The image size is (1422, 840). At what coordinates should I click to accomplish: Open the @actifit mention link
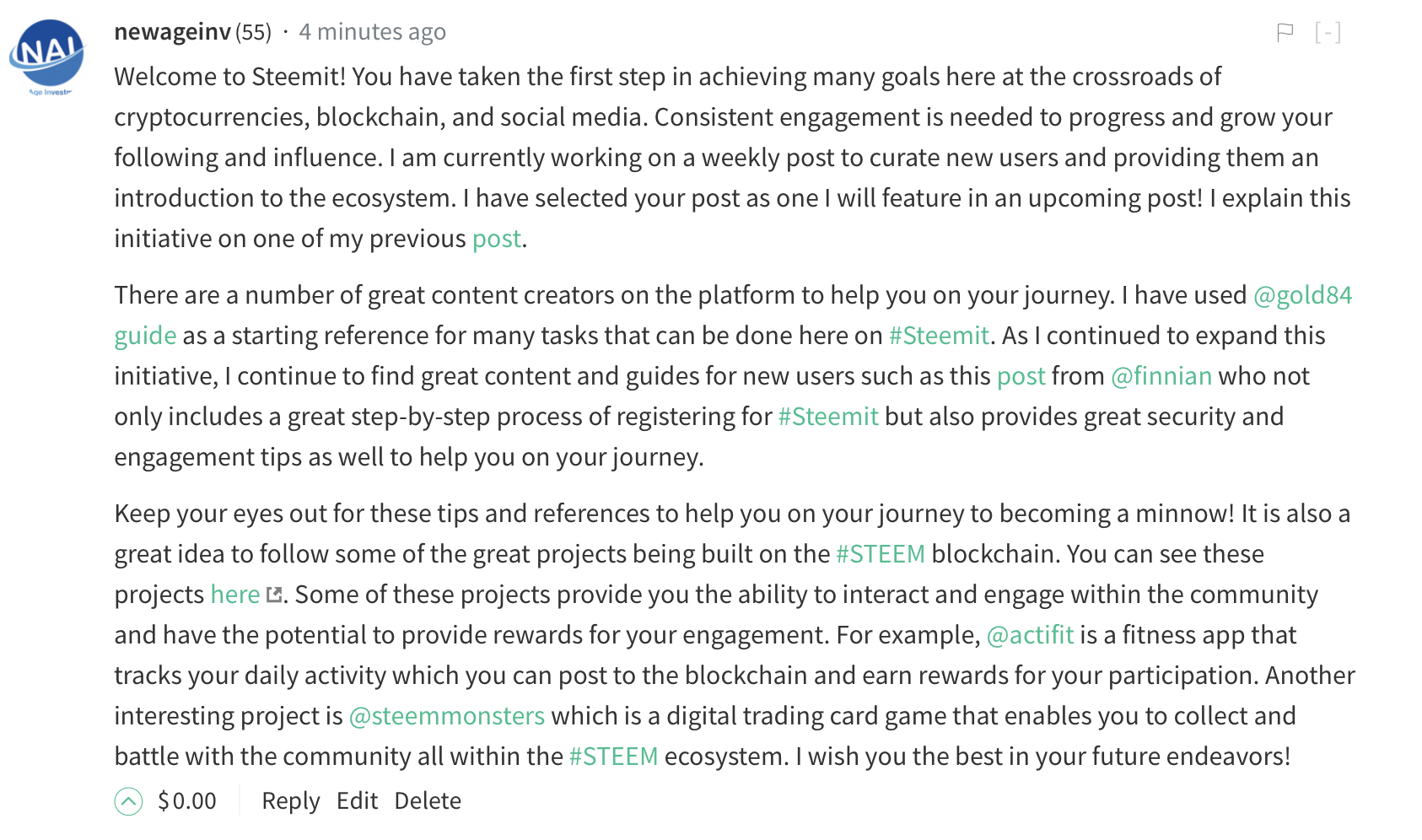click(1030, 635)
